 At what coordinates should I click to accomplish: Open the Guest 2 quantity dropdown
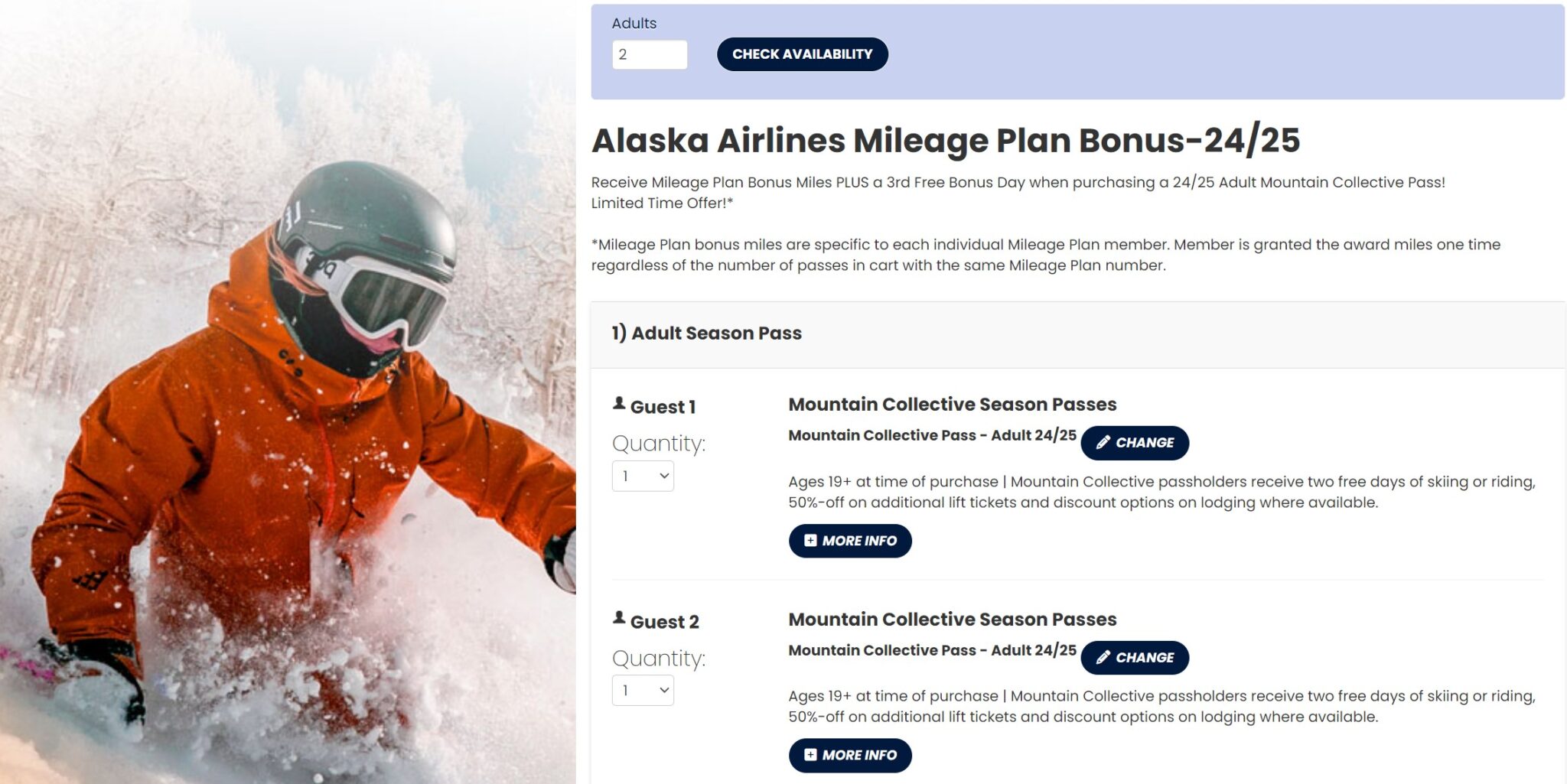(x=643, y=691)
